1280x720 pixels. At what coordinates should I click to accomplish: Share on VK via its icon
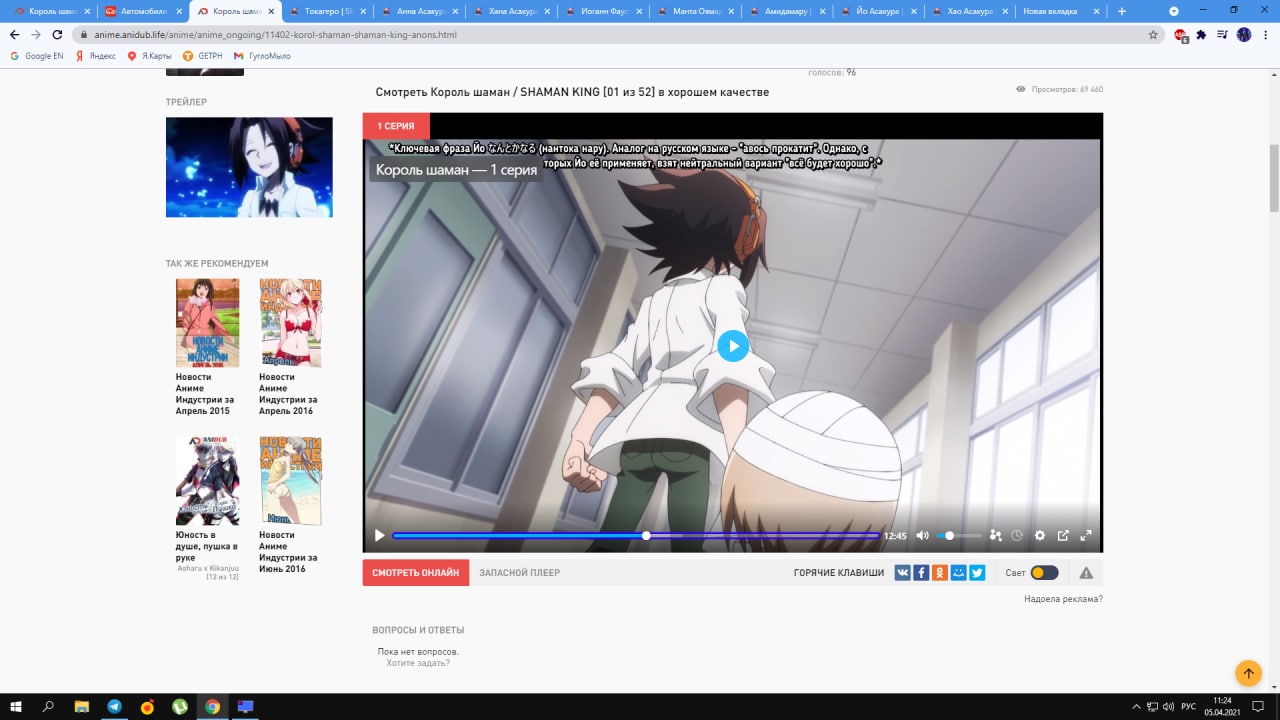(x=903, y=573)
